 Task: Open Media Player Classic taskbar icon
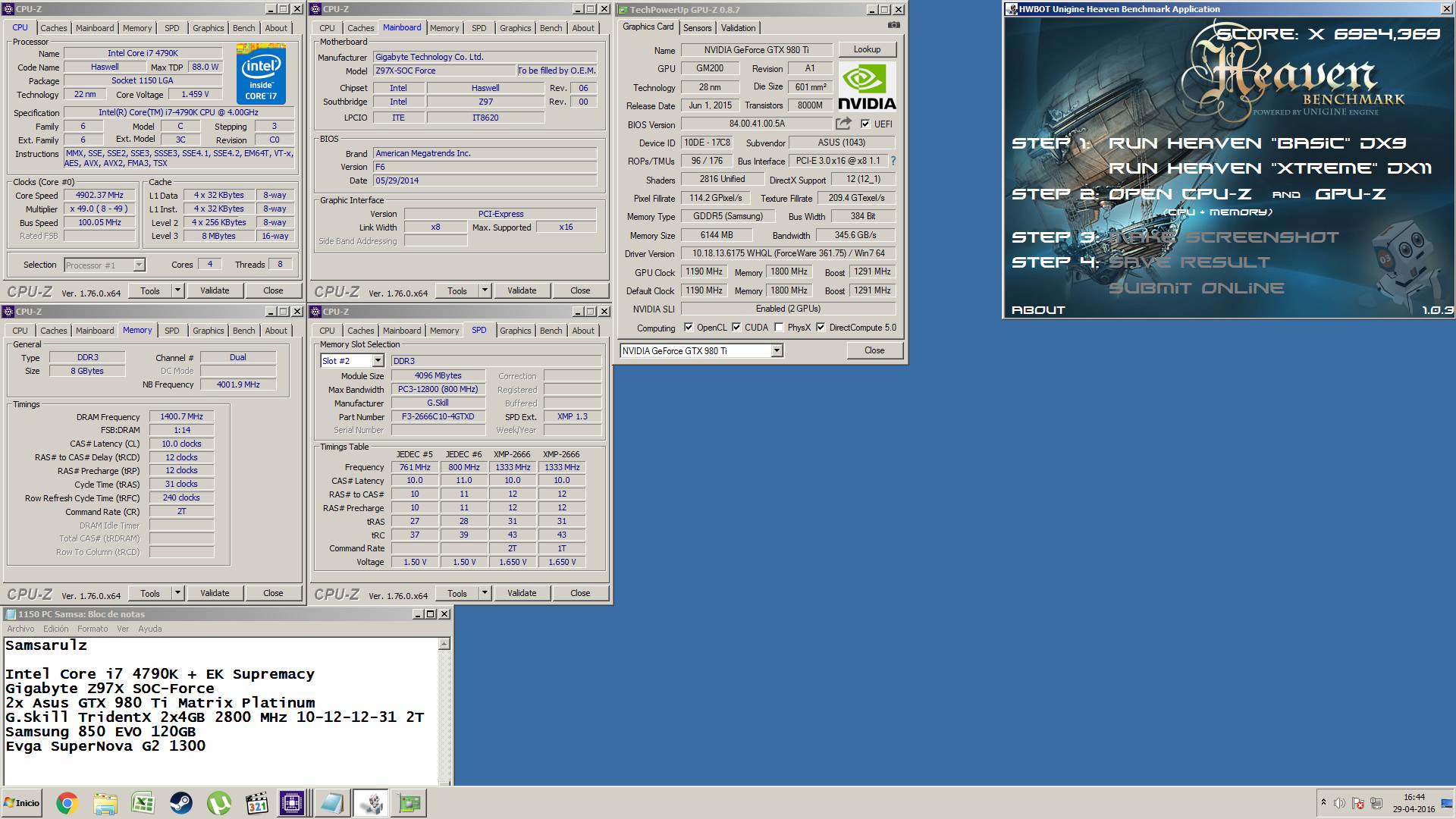pos(257,803)
